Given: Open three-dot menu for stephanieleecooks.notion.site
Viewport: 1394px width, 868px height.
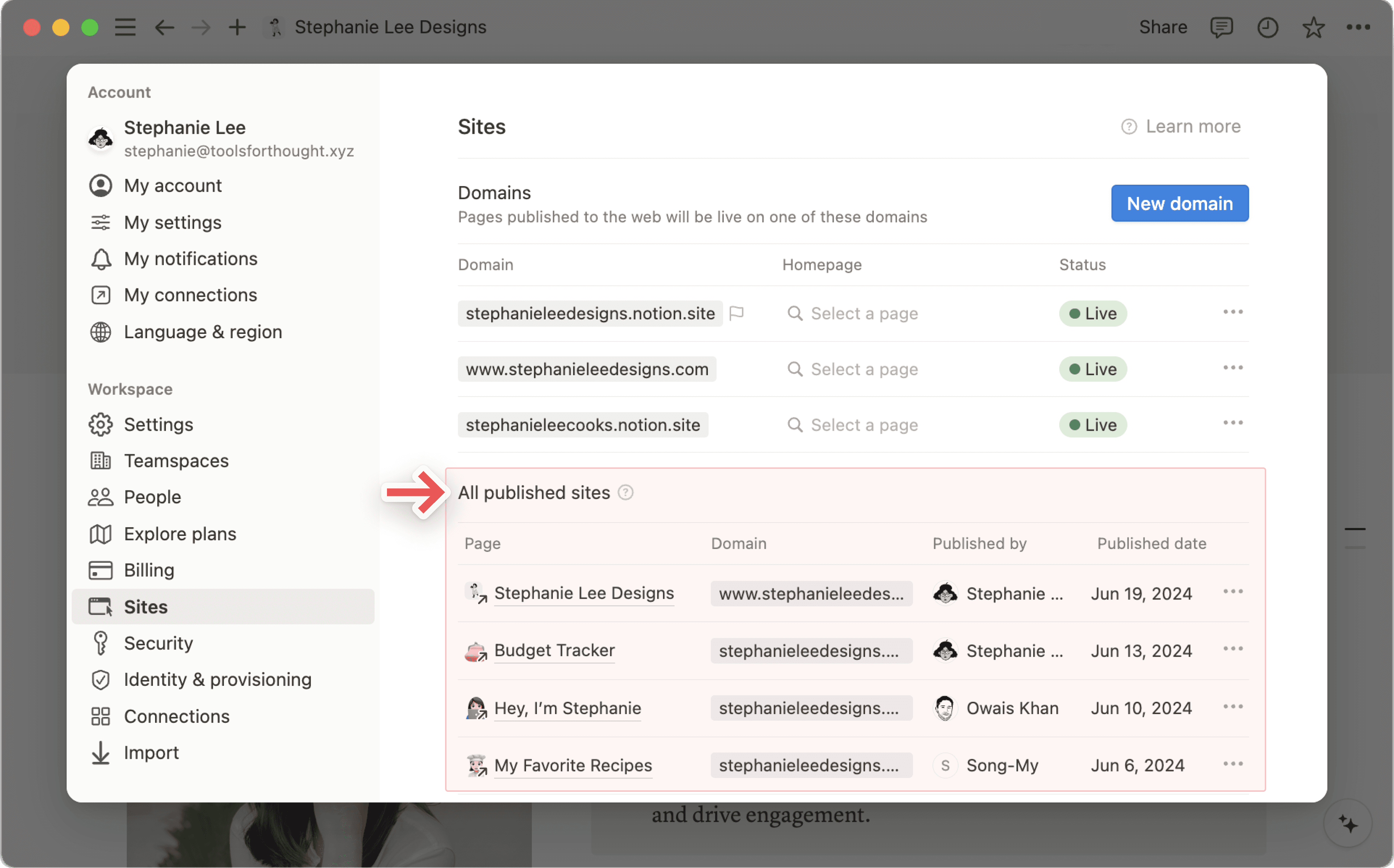Looking at the screenshot, I should [1233, 423].
